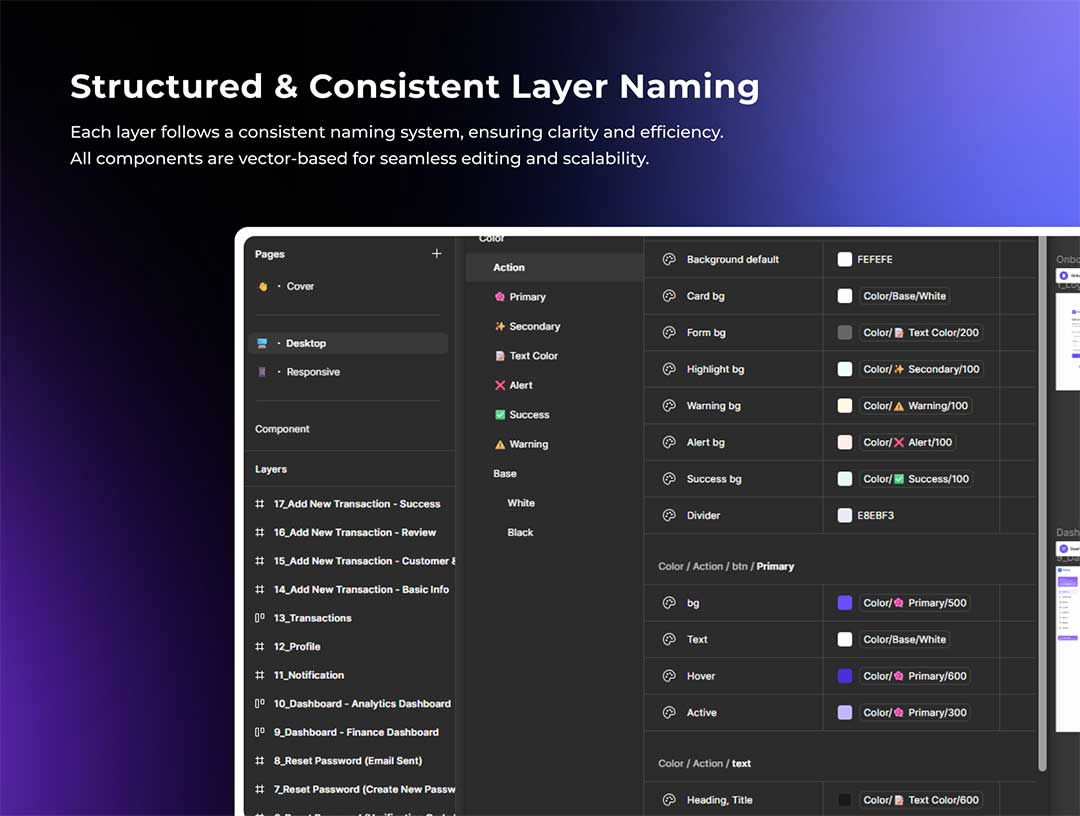Click the palette icon next to Background default
1080x816 pixels.
click(x=669, y=259)
